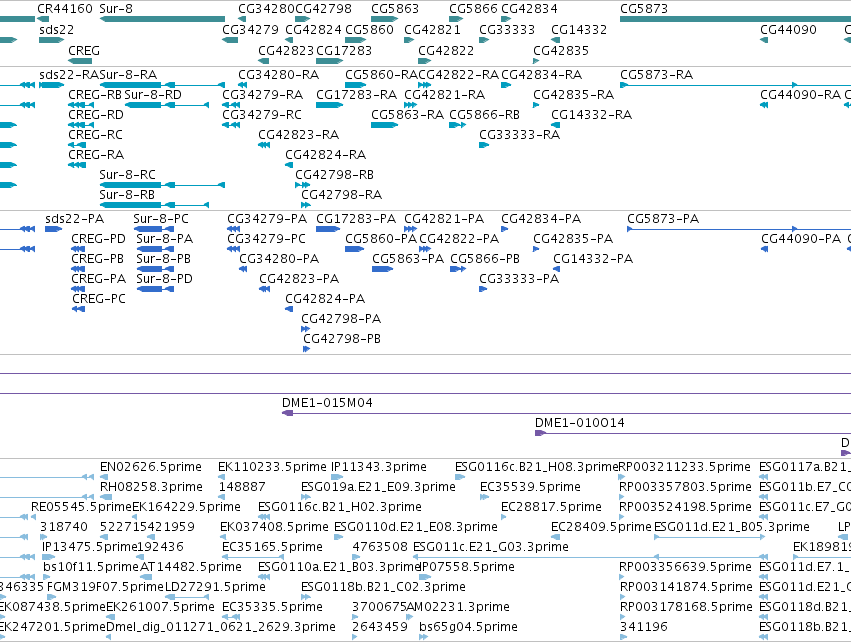The height and width of the screenshot is (642, 851).
Task: Click the Sur-8-PC protein label
Action: pyautogui.click(x=161, y=219)
